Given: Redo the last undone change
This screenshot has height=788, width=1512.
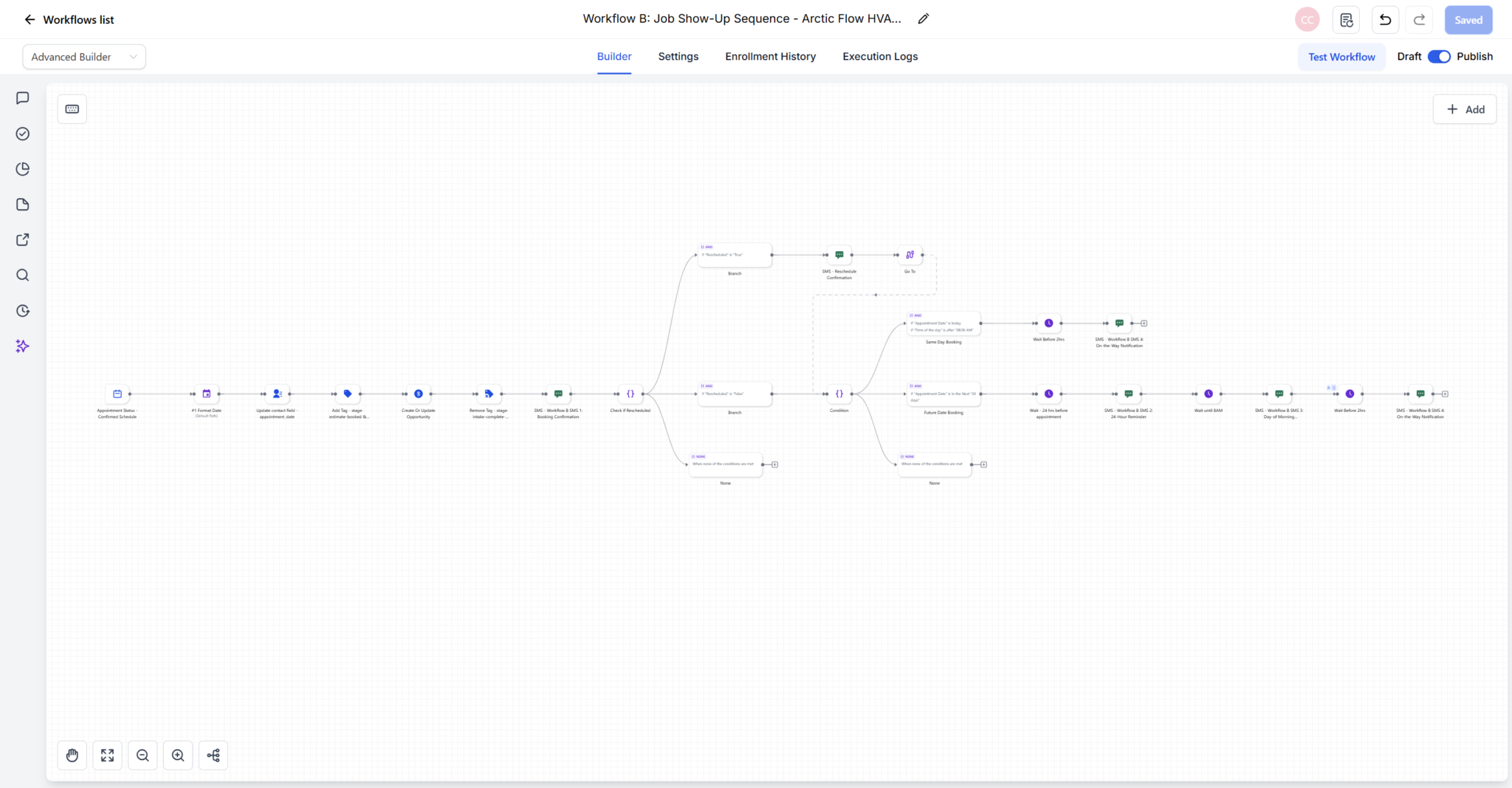Looking at the screenshot, I should pyautogui.click(x=1419, y=20).
